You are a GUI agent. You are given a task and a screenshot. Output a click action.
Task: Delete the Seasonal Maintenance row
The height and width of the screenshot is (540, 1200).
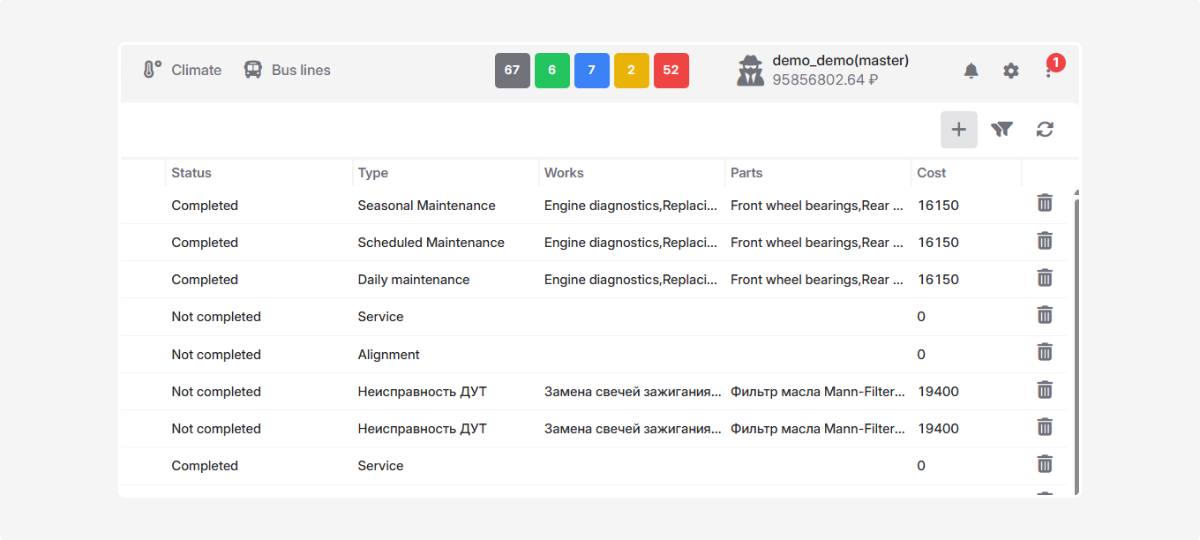(x=1045, y=204)
